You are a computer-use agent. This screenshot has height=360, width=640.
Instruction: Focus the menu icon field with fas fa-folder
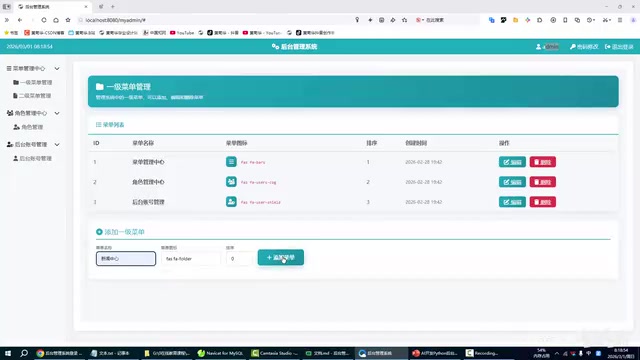coord(191,258)
